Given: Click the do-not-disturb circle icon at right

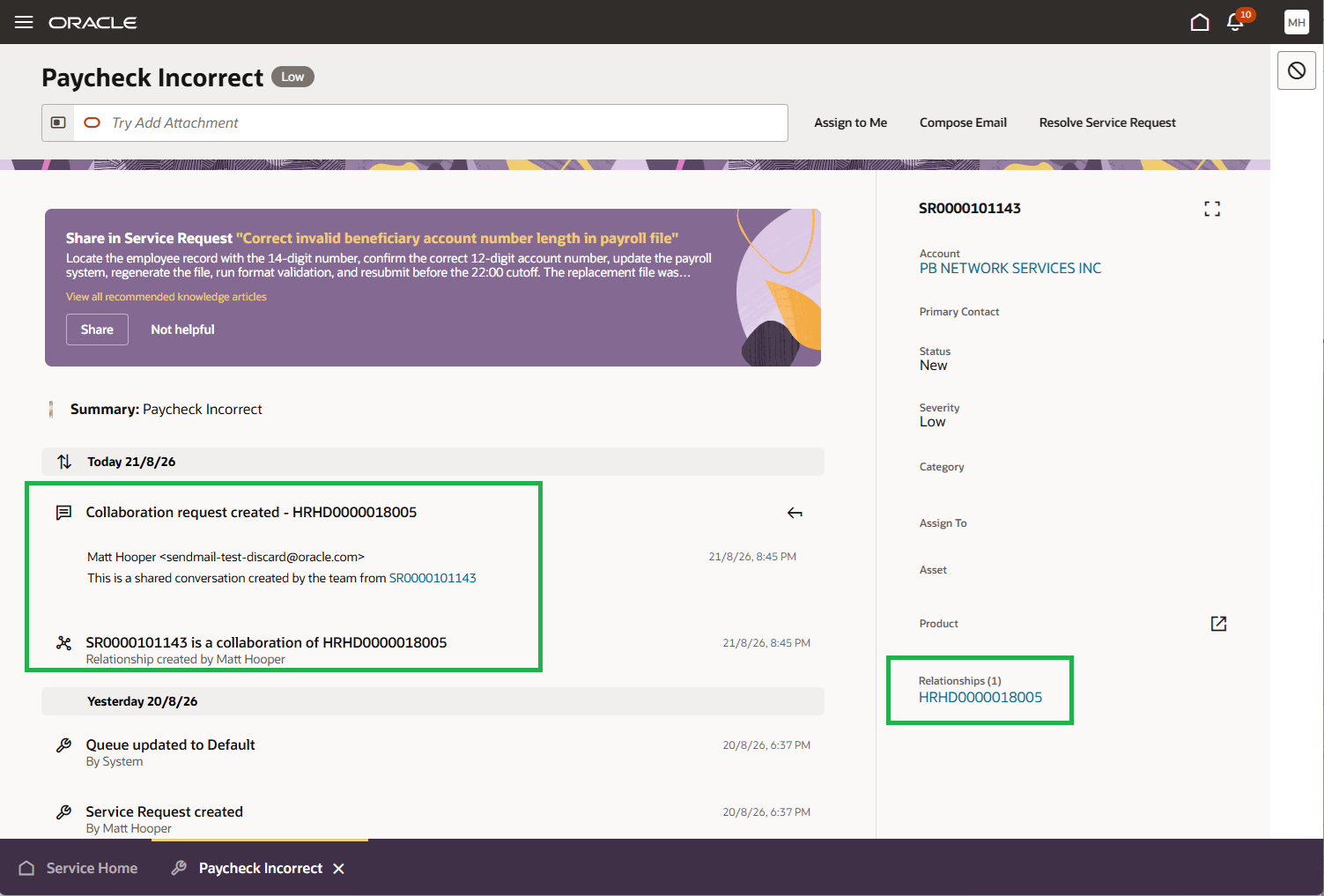Looking at the screenshot, I should click(1297, 70).
